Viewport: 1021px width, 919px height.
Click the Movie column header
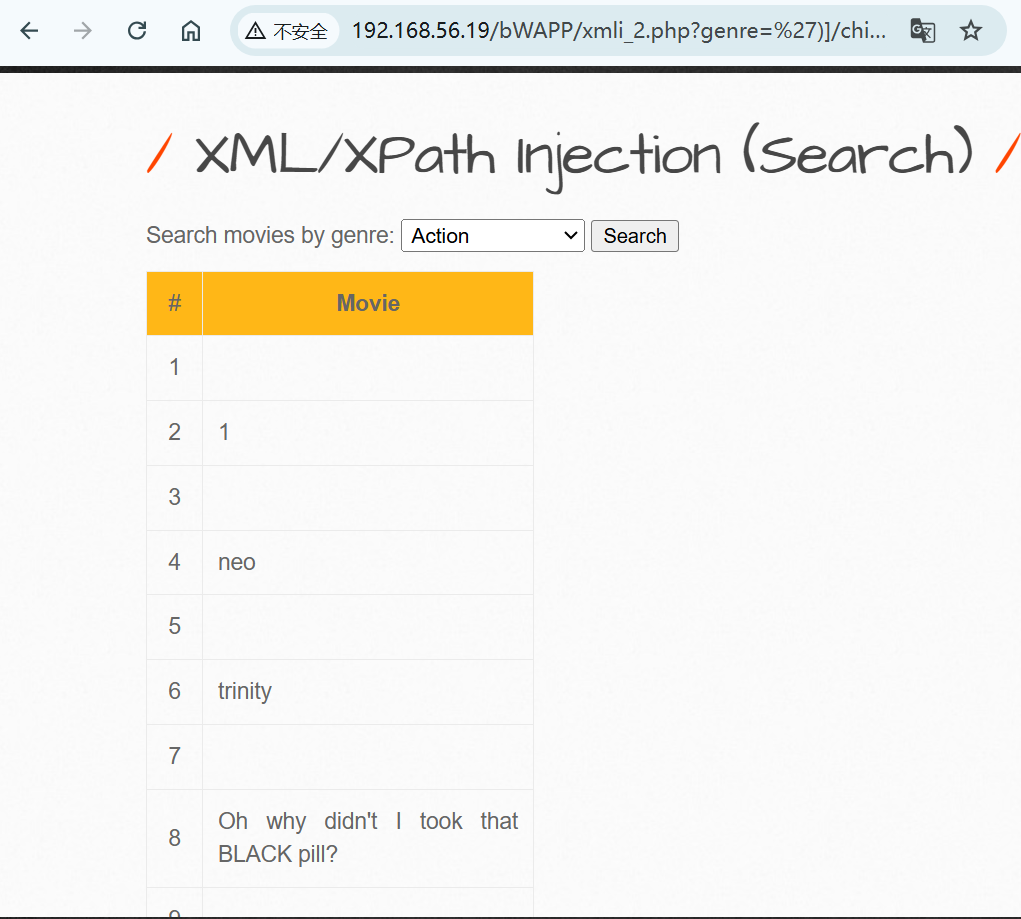click(368, 304)
